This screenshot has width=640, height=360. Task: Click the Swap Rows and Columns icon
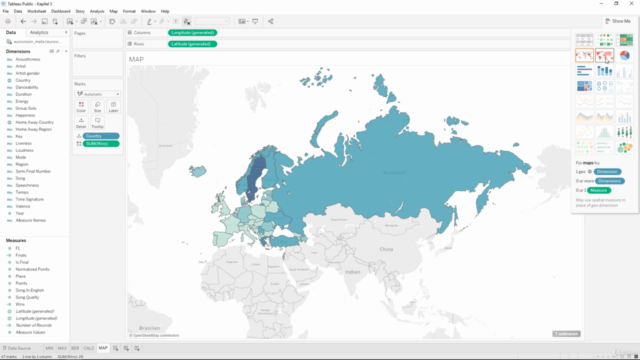point(112,21)
